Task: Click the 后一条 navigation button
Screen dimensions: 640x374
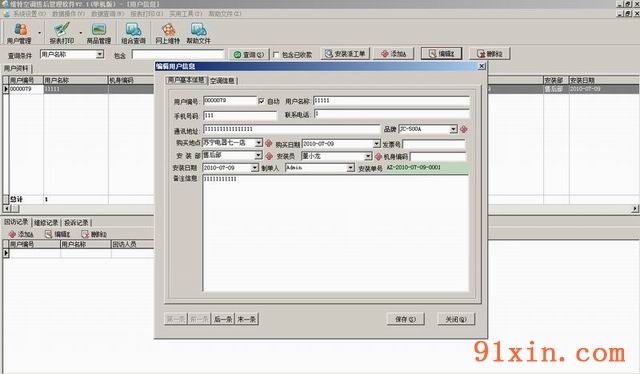Action: coord(223,319)
